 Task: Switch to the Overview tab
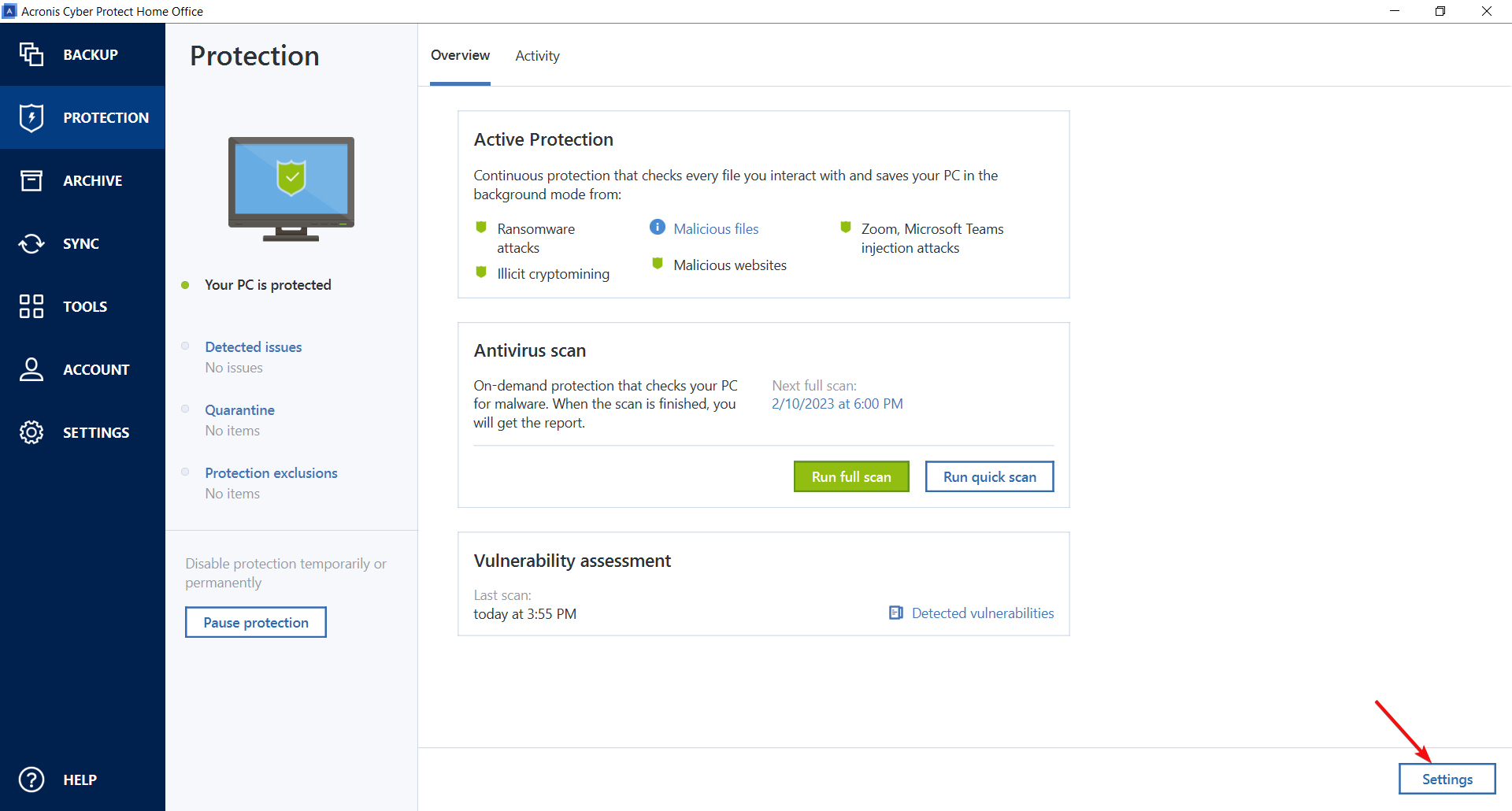pos(460,55)
